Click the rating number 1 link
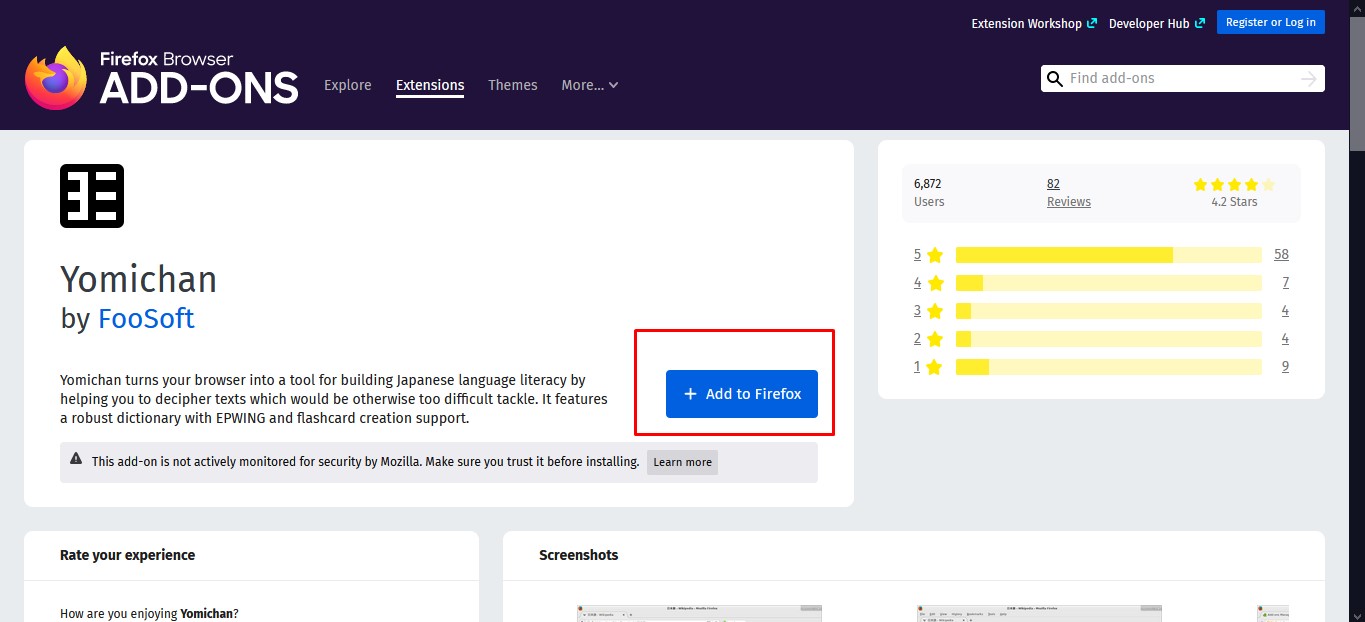This screenshot has height=622, width=1365. pyautogui.click(x=917, y=367)
